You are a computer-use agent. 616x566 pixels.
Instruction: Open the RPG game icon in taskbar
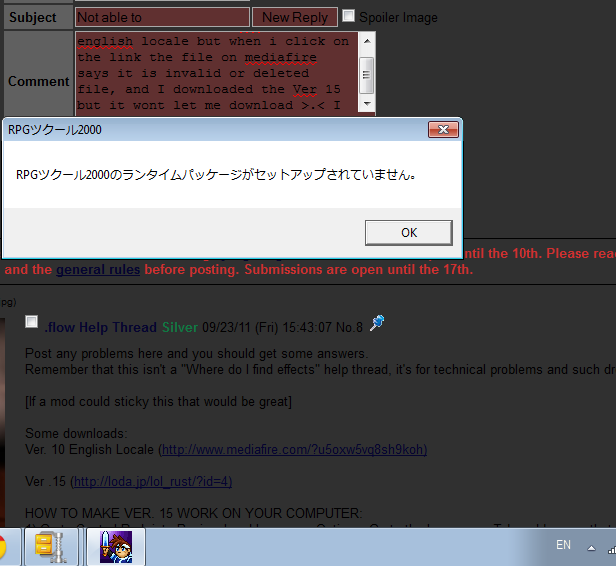[x=116, y=548]
